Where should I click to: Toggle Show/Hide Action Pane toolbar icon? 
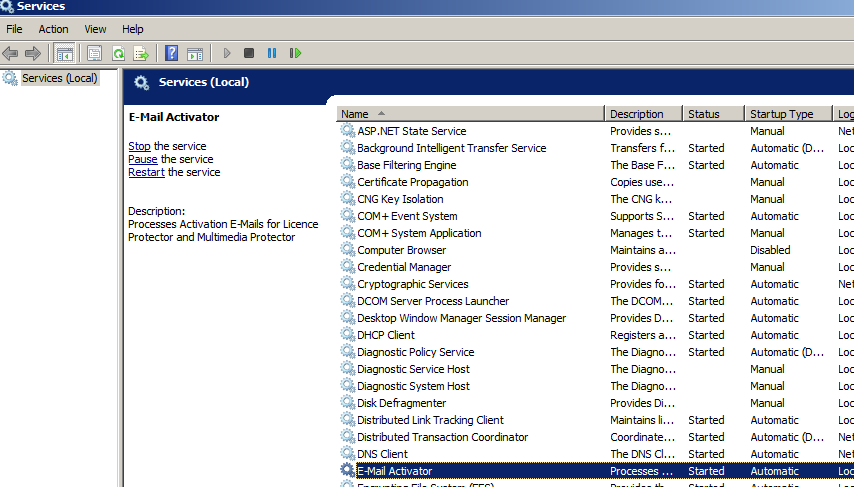pos(195,53)
